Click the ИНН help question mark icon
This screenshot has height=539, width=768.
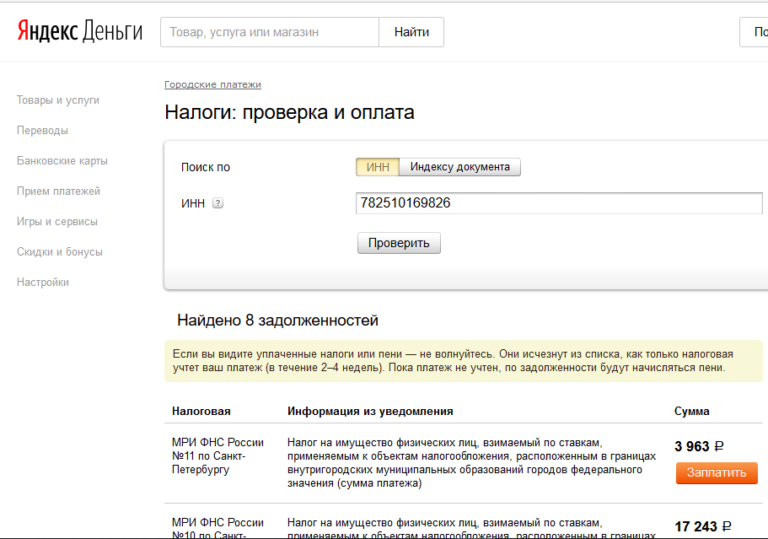pos(217,203)
